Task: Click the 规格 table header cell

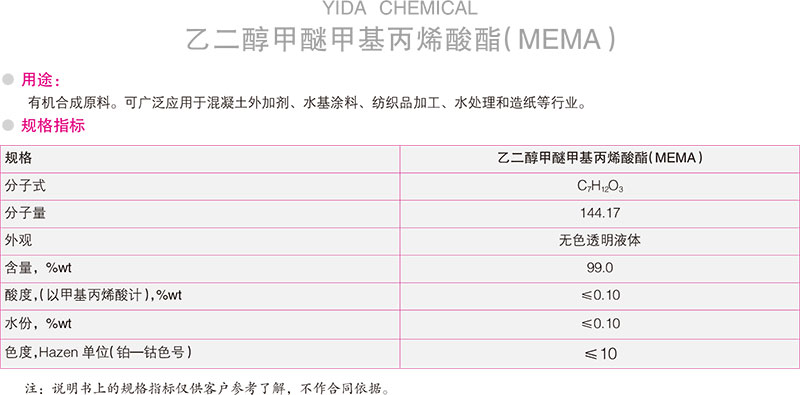Action: (x=200, y=159)
